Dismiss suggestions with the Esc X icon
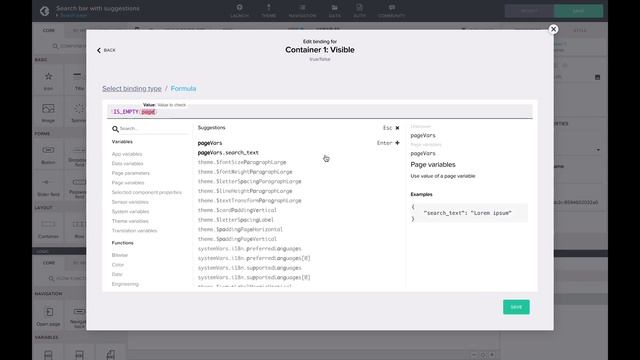The width and height of the screenshot is (640, 360). tap(397, 128)
